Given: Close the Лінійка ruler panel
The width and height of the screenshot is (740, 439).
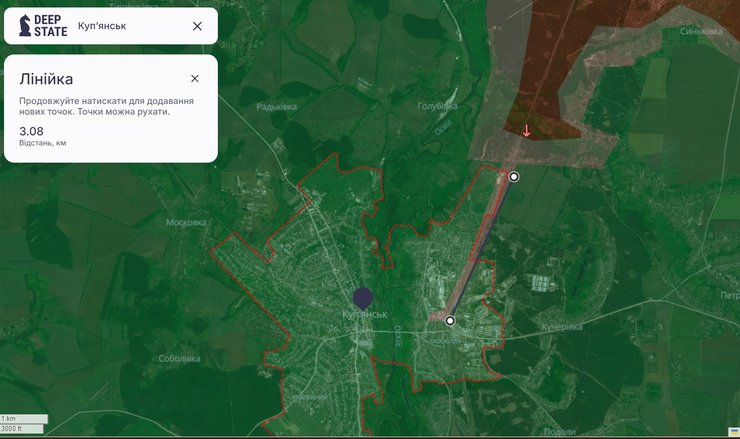Looking at the screenshot, I should [x=194, y=78].
